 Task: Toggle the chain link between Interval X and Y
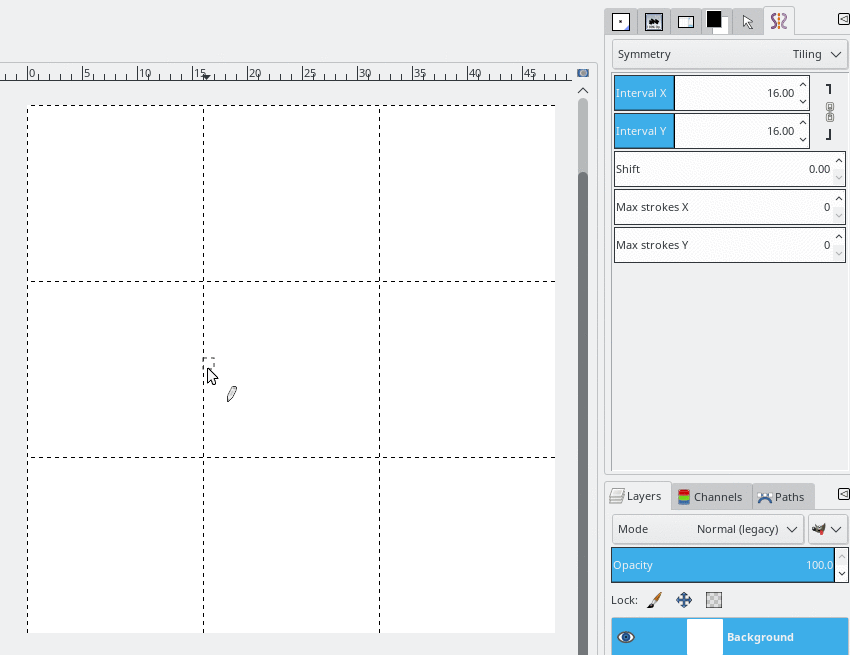coord(829,112)
